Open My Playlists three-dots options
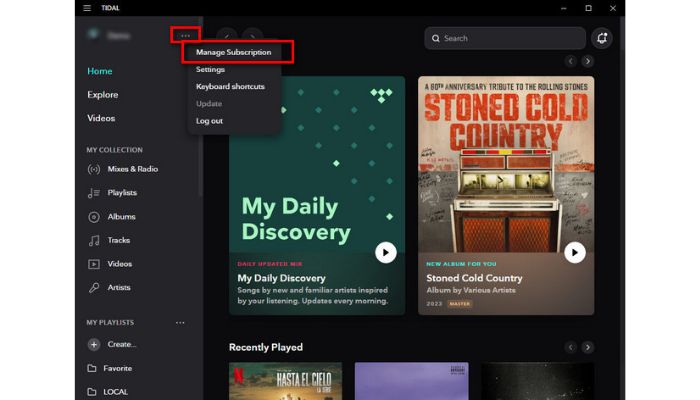This screenshot has height=400, width=700. pyautogui.click(x=180, y=322)
